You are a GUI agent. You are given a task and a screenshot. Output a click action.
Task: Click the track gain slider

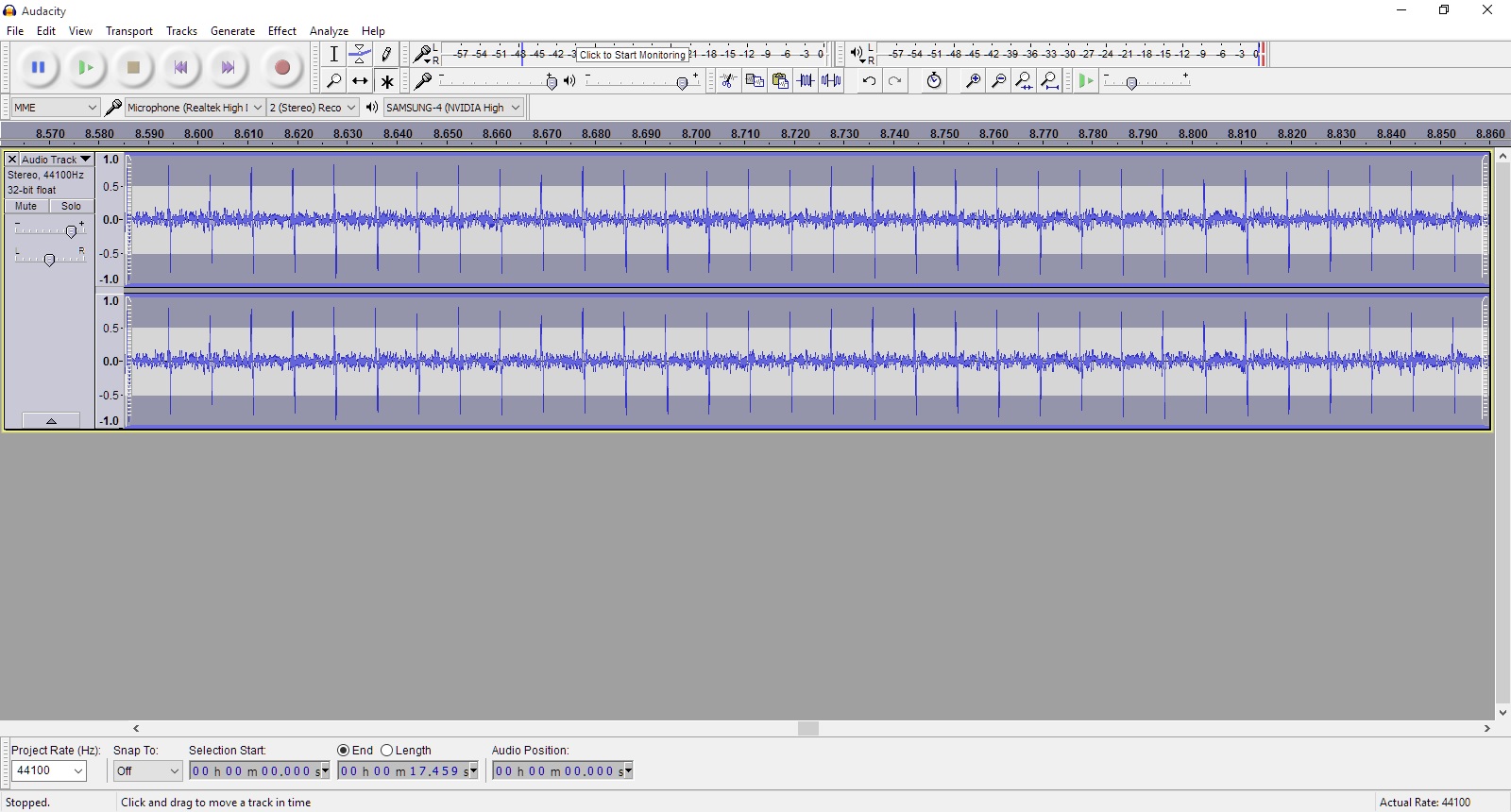point(70,230)
